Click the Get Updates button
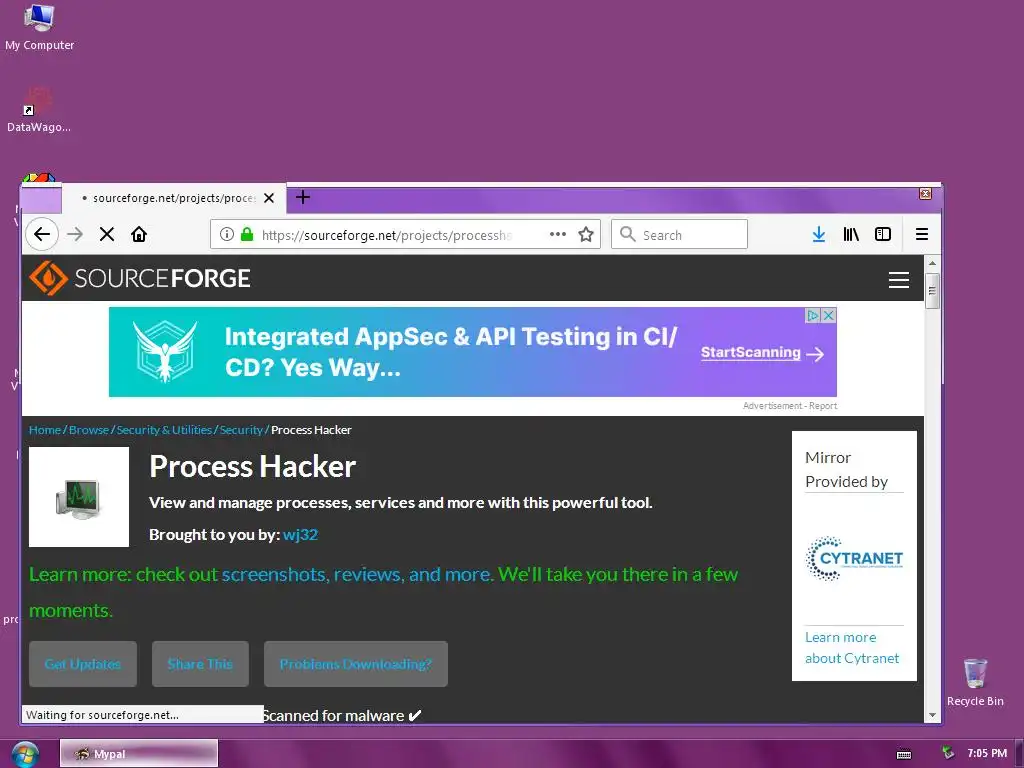Screen dimensions: 1024x768 point(83,664)
